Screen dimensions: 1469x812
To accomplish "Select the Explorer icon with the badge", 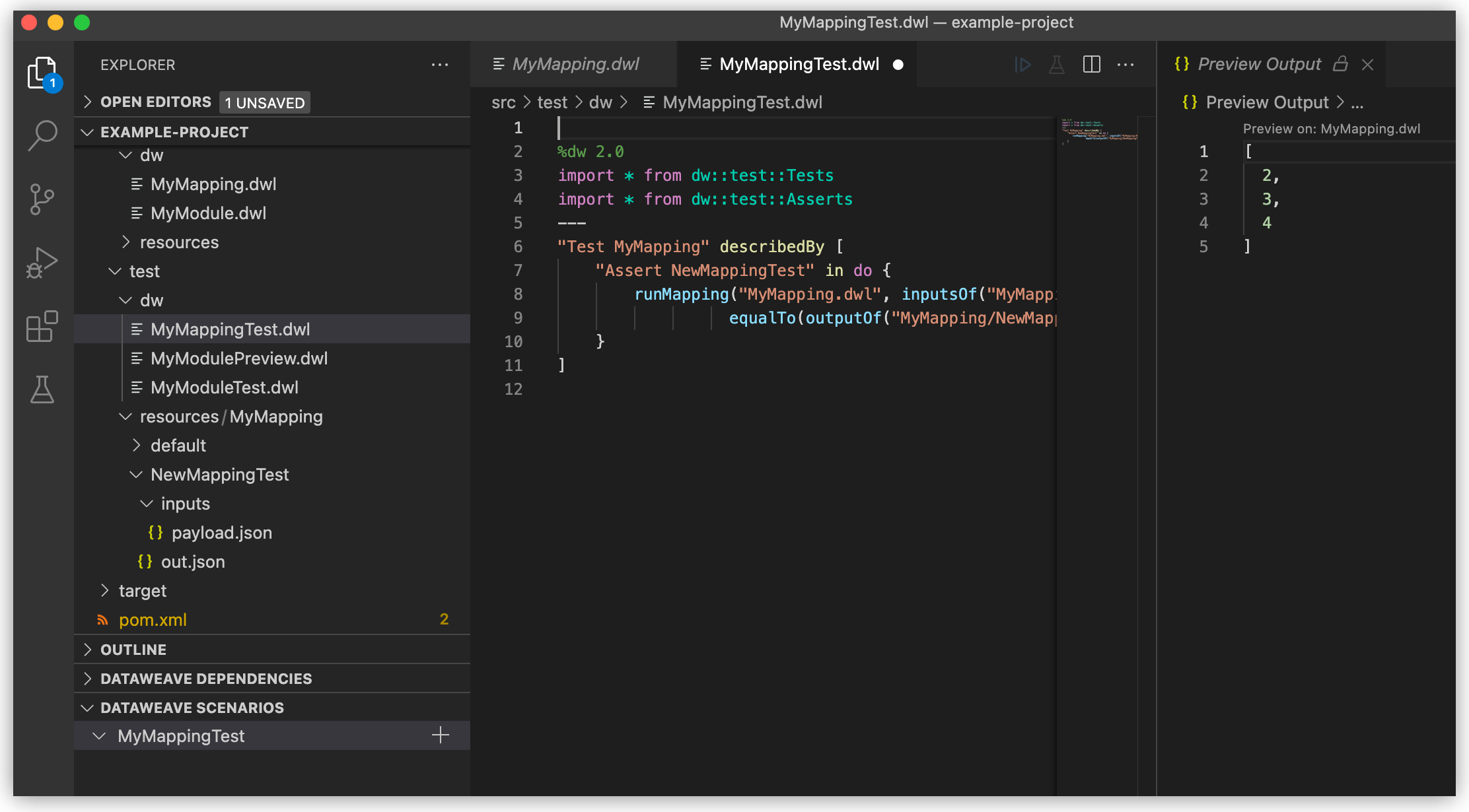I will [x=42, y=73].
